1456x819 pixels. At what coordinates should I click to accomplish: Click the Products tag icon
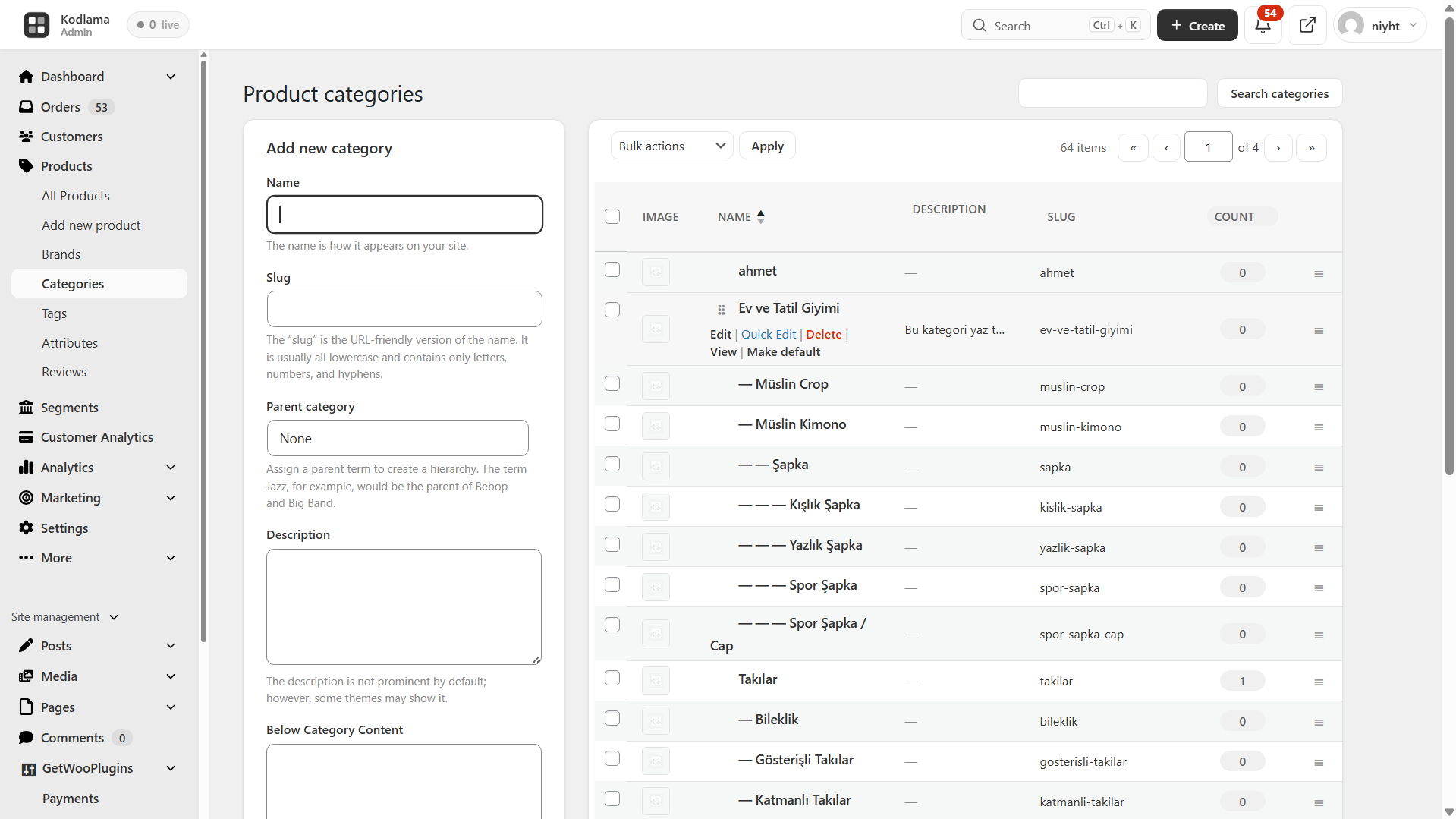[x=27, y=166]
